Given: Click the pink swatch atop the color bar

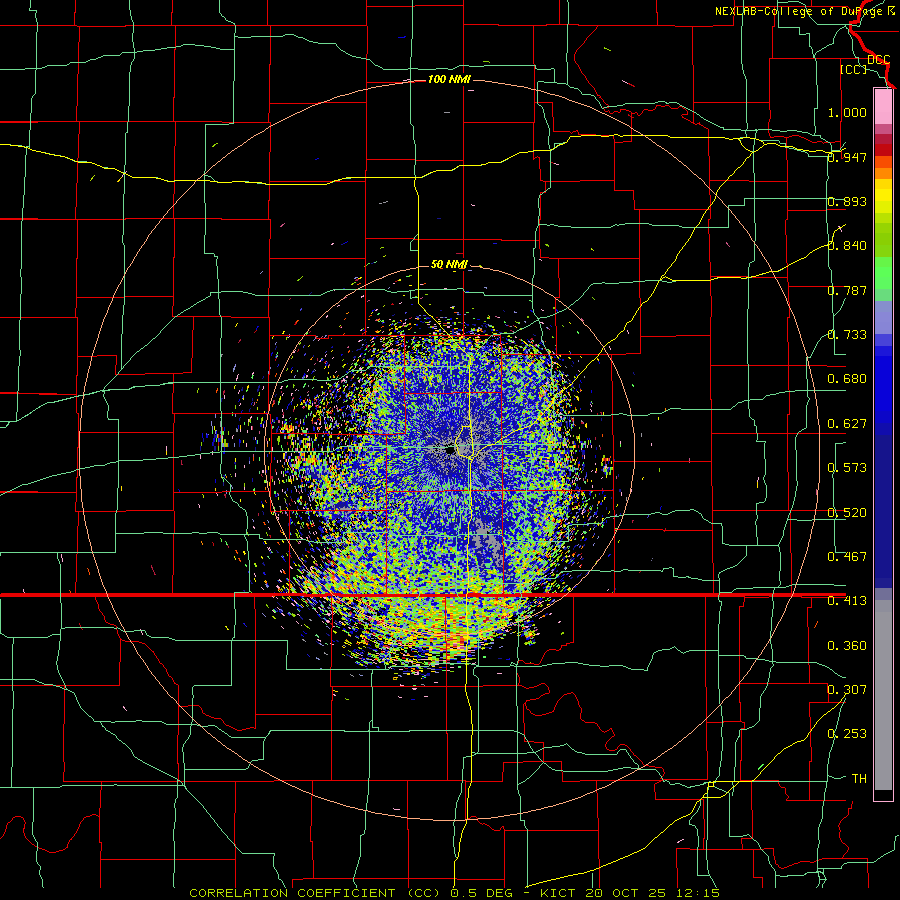Looking at the screenshot, I should (x=883, y=107).
